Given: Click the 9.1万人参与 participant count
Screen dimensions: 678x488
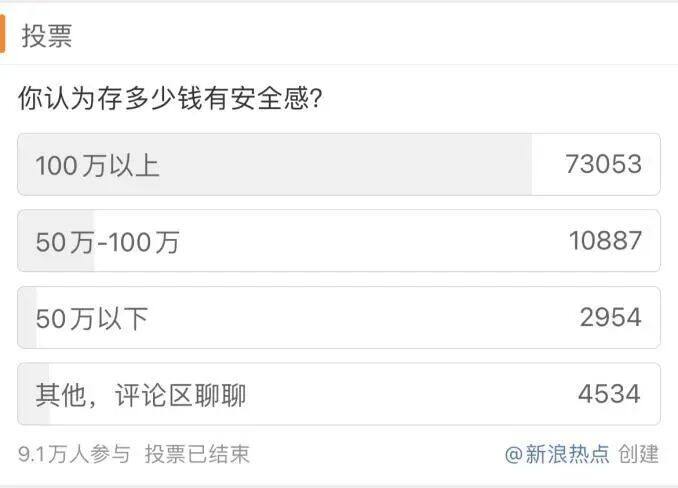Looking at the screenshot, I should click(x=74, y=454).
